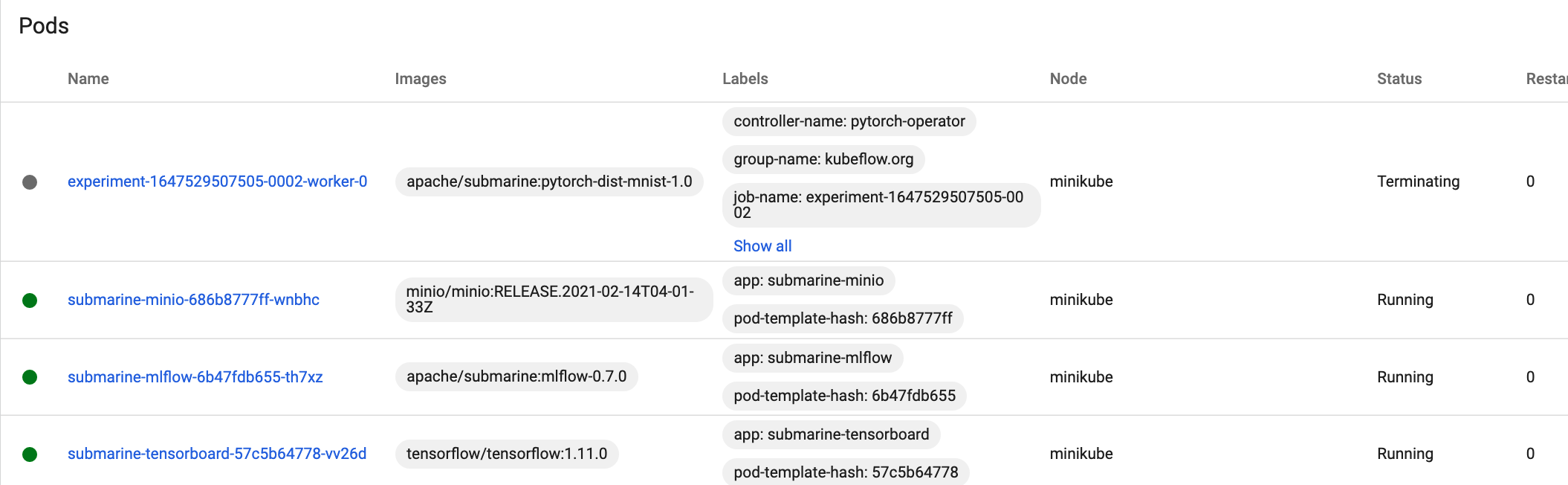1568x485 pixels.
Task: Click Running status of submarine-mlflow row
Action: 1405,377
